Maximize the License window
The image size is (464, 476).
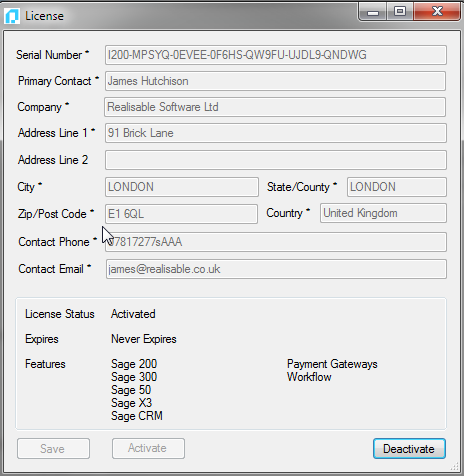400,12
